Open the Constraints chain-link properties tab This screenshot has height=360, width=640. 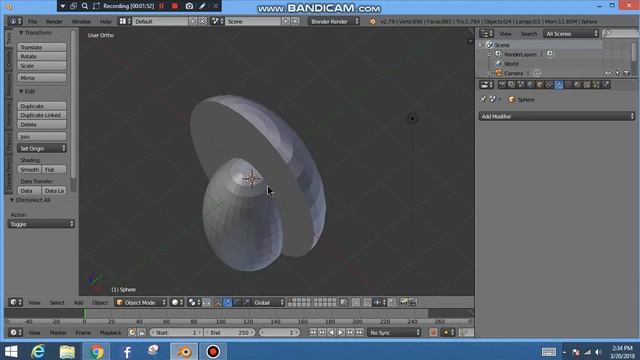coord(549,84)
